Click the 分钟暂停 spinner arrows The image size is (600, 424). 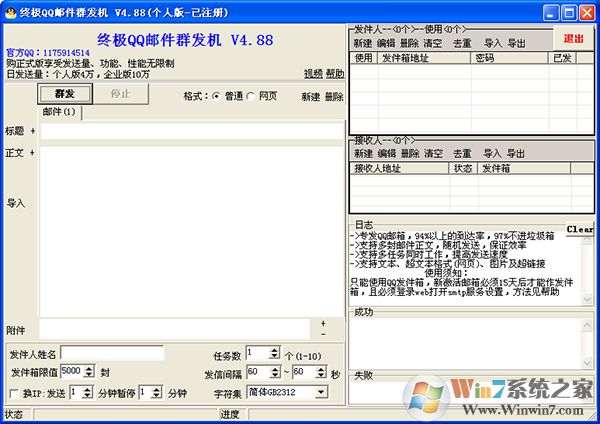(x=156, y=392)
